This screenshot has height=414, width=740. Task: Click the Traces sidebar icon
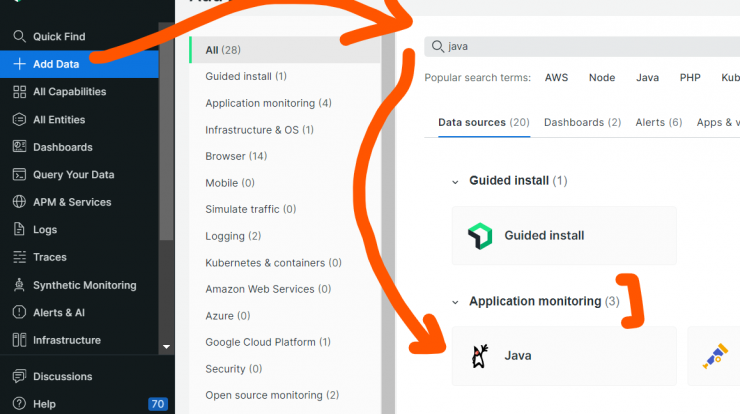click(19, 257)
